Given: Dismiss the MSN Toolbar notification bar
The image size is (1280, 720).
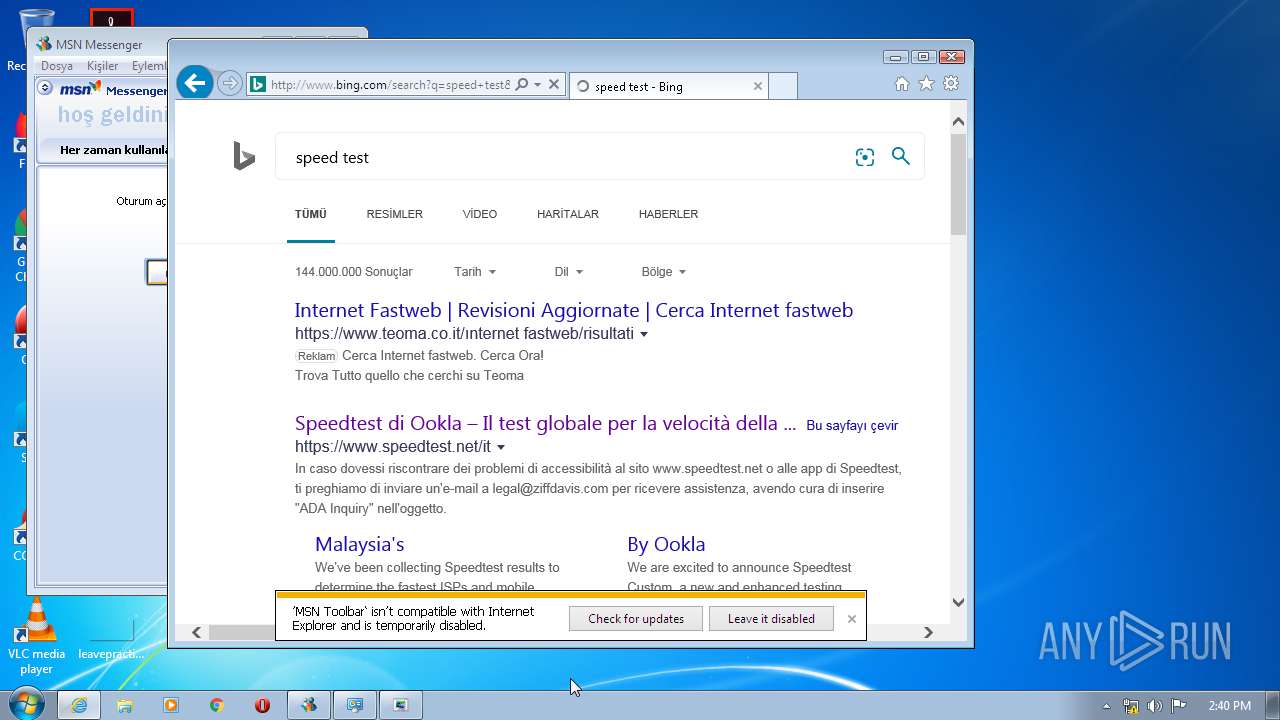Looking at the screenshot, I should (x=851, y=619).
